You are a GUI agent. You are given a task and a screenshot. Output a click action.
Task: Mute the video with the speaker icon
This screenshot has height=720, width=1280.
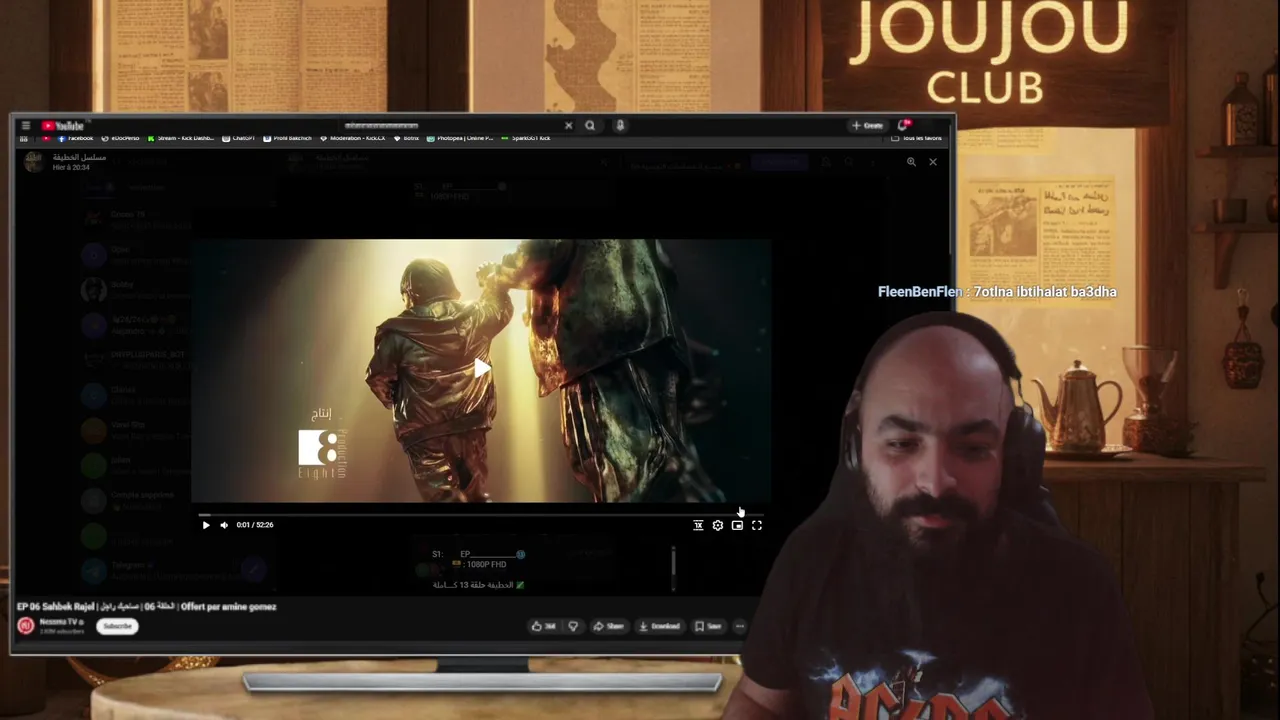click(x=224, y=525)
